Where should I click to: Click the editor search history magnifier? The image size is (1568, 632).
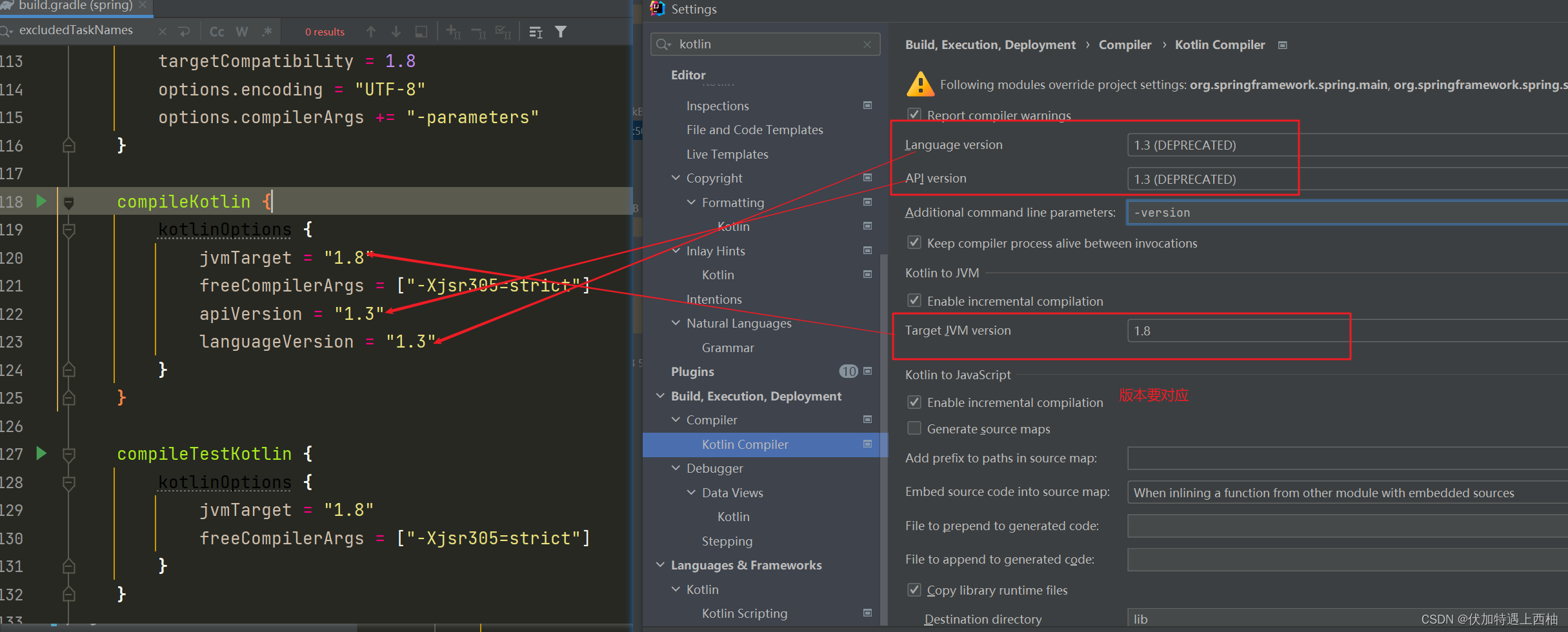6,31
